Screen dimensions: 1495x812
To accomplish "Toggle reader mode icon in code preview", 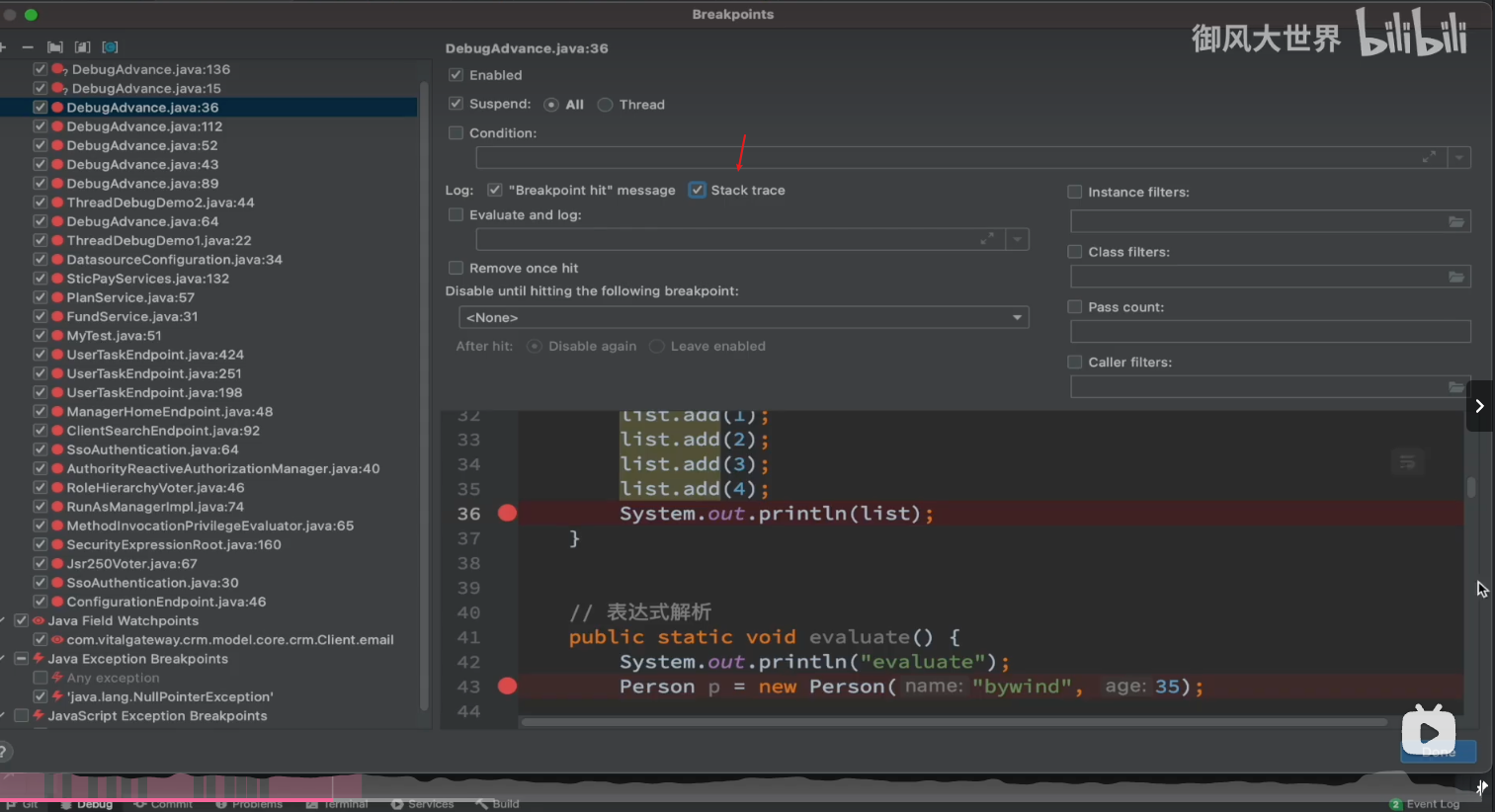I will (x=1408, y=461).
